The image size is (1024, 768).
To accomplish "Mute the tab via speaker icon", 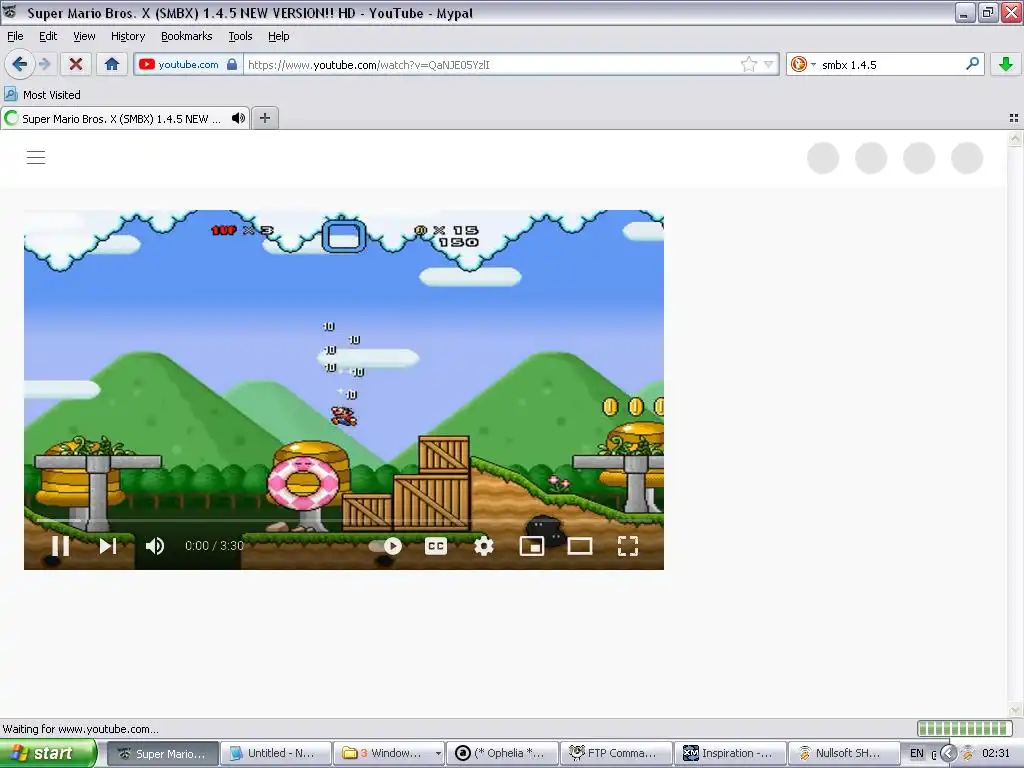I will [238, 118].
